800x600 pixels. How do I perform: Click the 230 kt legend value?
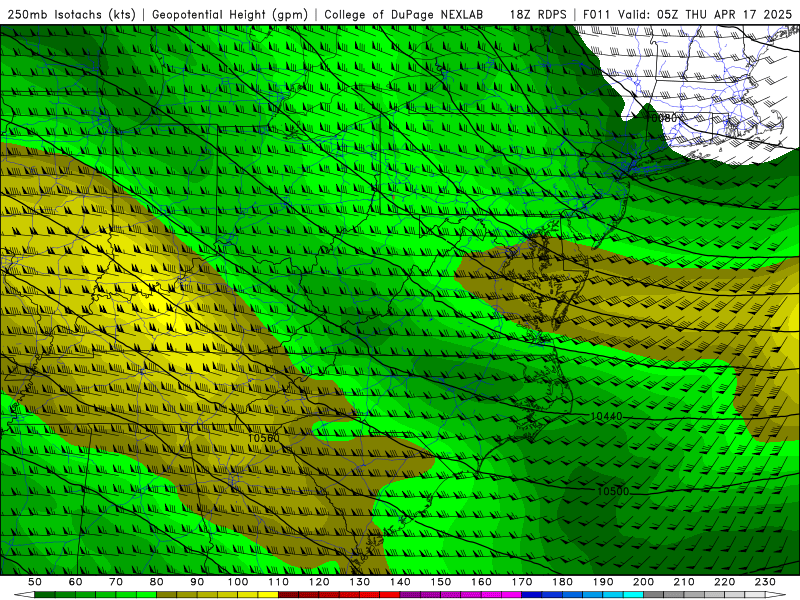[765, 582]
